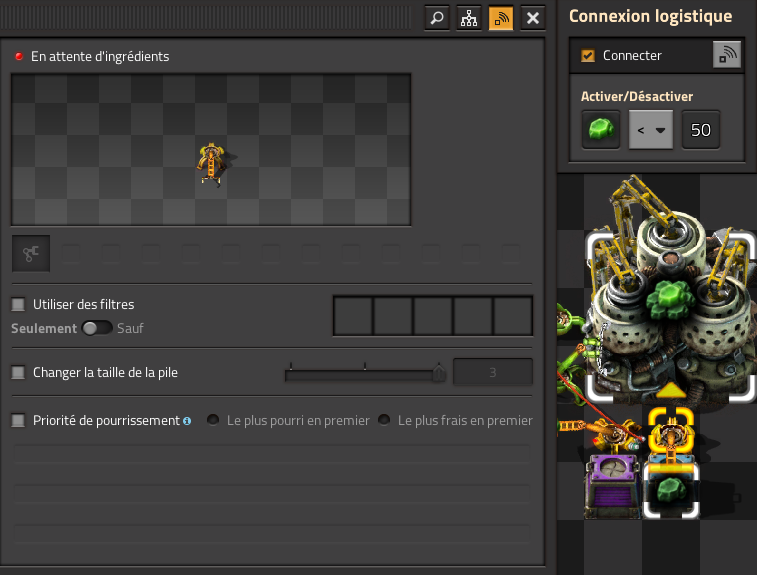Enable the Priorité de pourrissement checkbox
The width and height of the screenshot is (757, 575).
tap(18, 421)
